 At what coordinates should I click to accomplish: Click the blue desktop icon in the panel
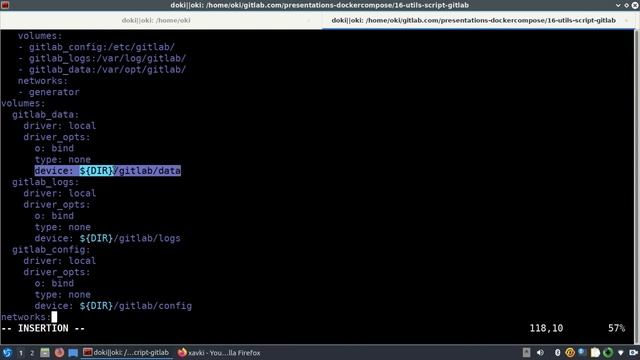(73, 353)
